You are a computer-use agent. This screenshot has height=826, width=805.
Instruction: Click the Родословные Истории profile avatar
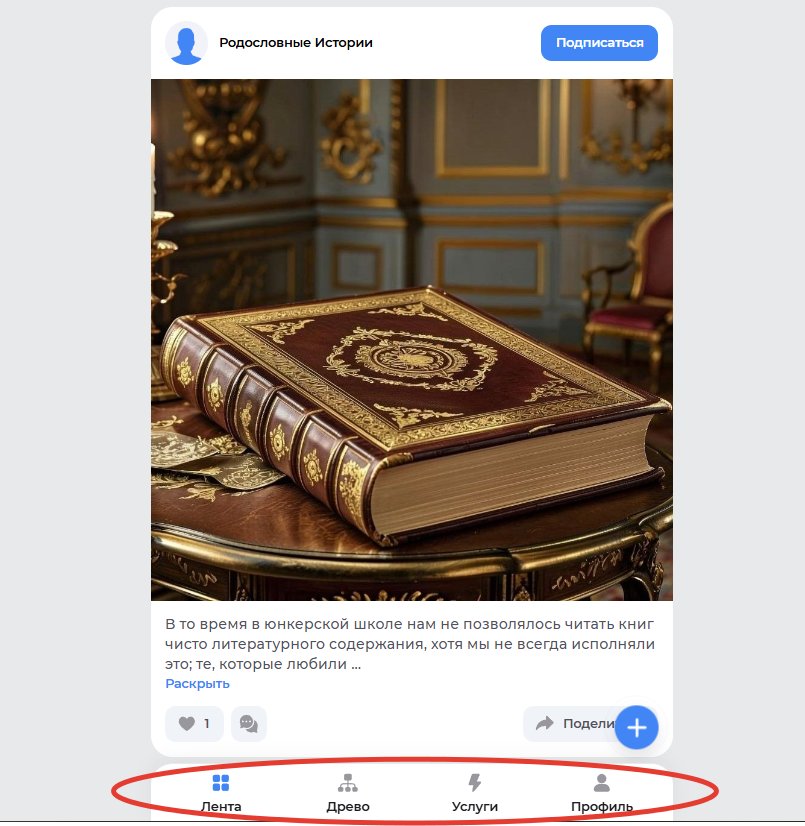(186, 43)
